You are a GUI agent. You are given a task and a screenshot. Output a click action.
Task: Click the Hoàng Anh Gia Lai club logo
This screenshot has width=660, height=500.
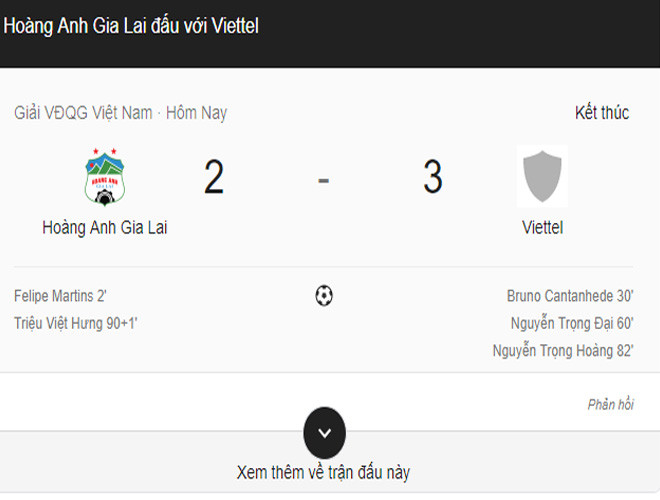[104, 178]
